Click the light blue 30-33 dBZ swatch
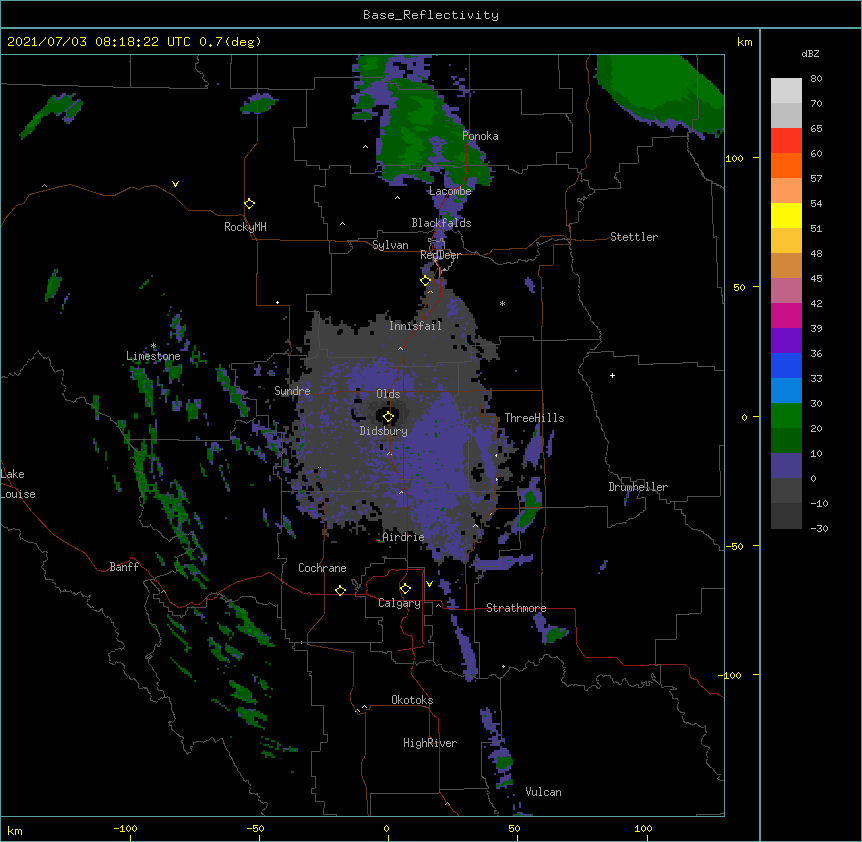 pyautogui.click(x=786, y=391)
